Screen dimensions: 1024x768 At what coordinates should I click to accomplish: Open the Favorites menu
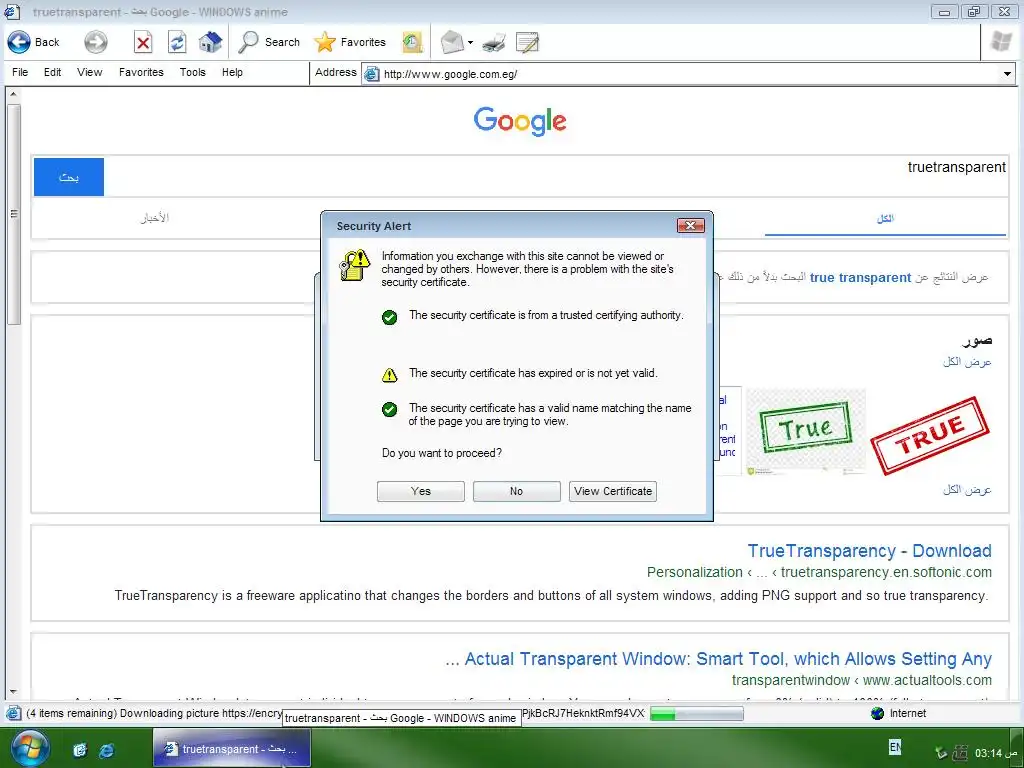[x=141, y=72]
